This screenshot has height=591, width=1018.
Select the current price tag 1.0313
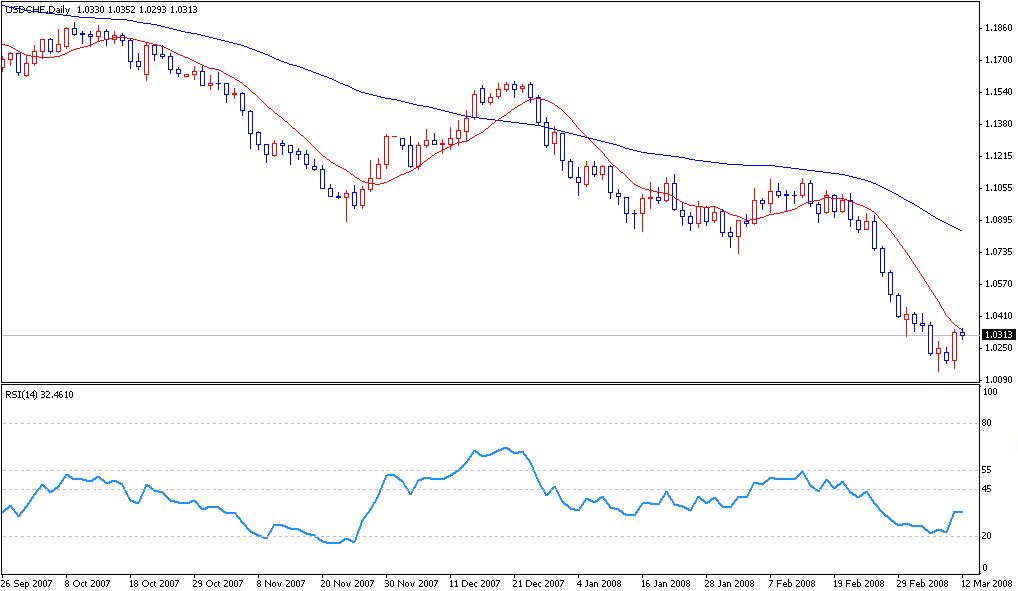click(999, 334)
